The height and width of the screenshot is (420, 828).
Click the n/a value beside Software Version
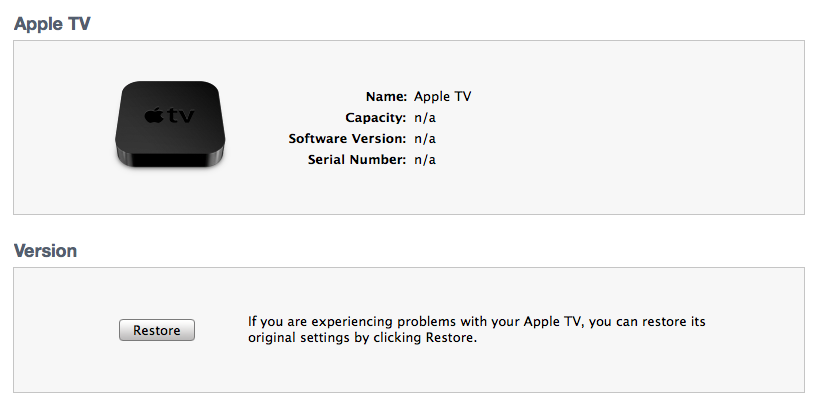click(x=425, y=139)
